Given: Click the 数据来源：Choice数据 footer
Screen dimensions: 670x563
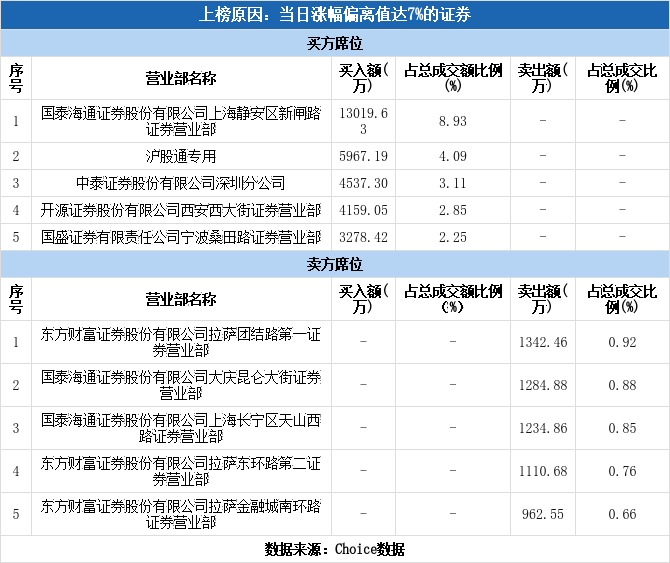Looking at the screenshot, I should point(335,549).
